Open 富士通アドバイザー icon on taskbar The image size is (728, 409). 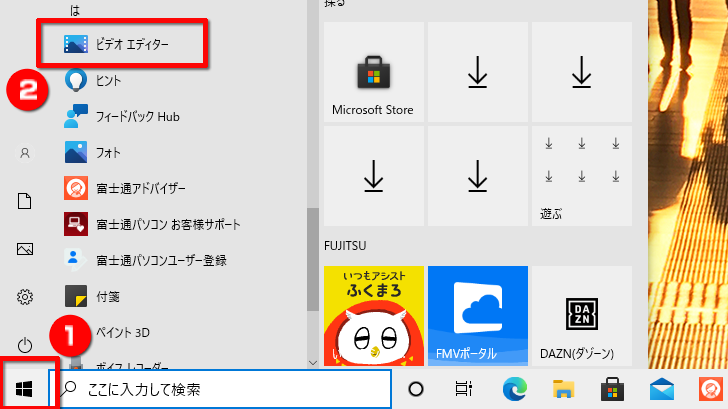(711, 389)
